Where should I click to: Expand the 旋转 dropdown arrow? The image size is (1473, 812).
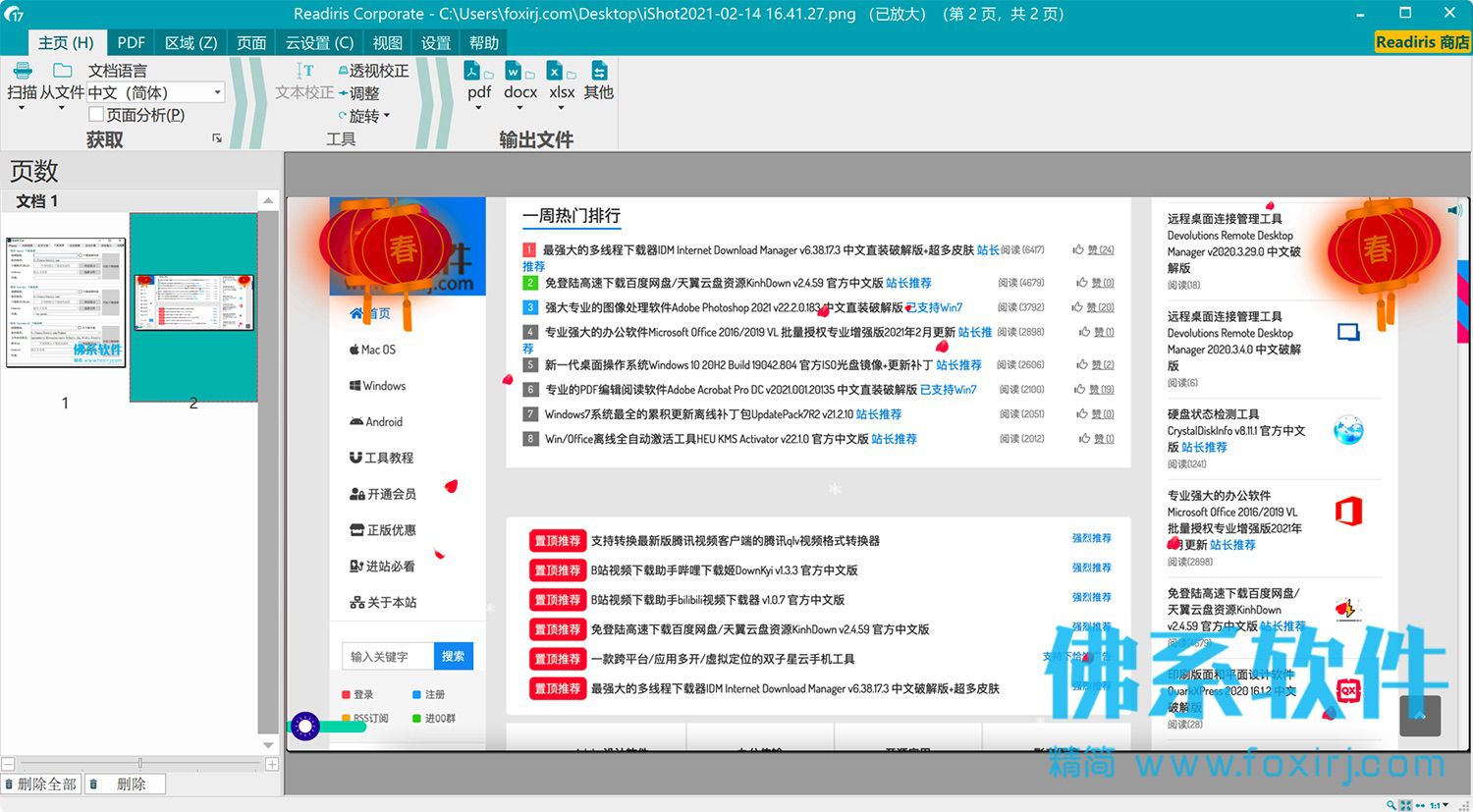point(387,116)
